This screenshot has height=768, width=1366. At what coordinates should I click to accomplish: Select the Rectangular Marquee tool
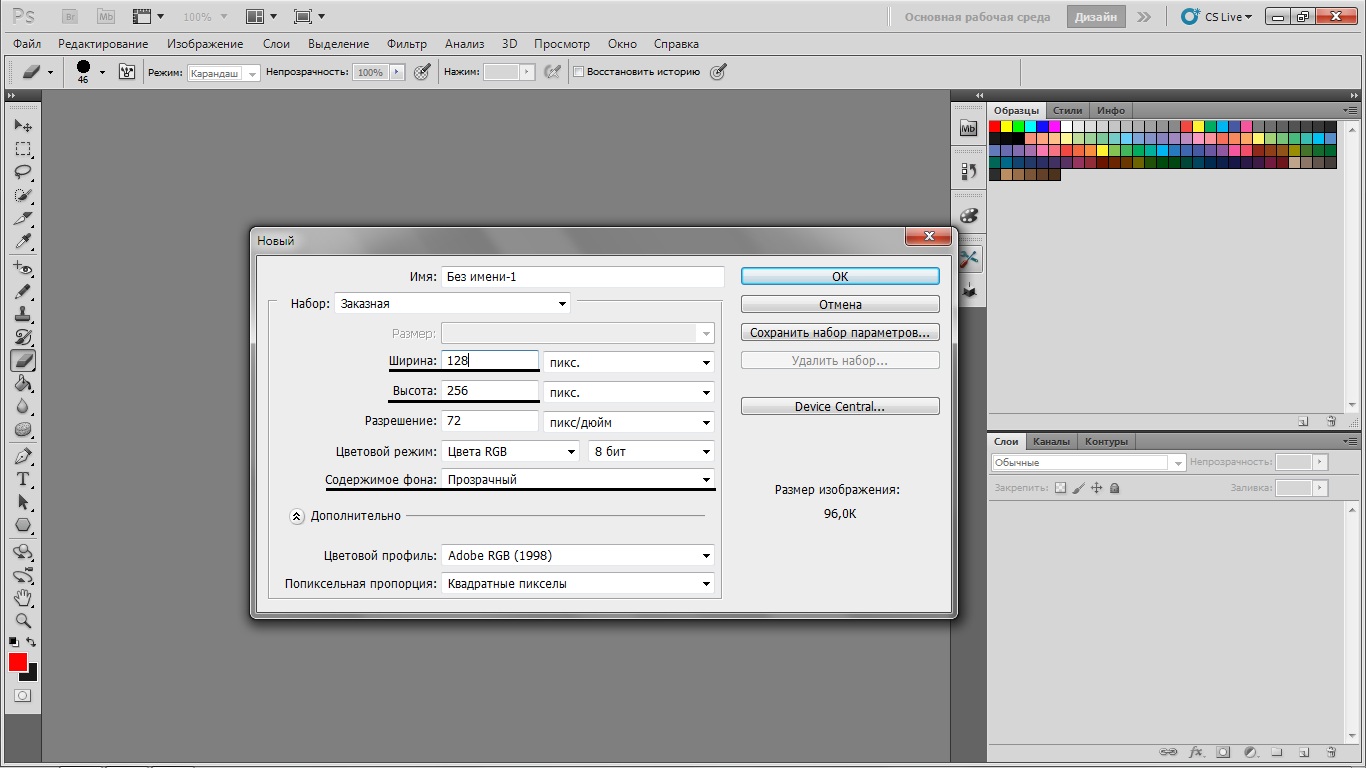(23, 149)
